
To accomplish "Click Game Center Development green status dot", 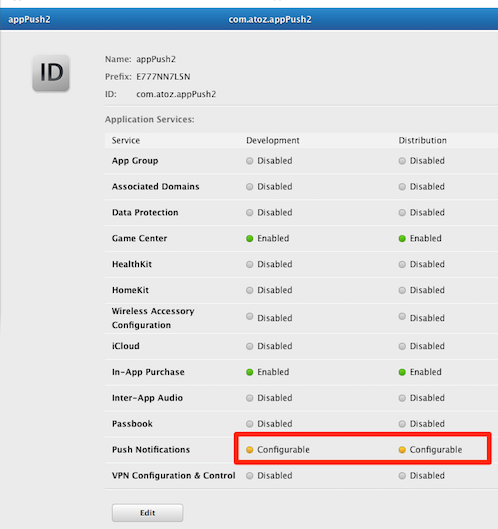I will point(250,239).
